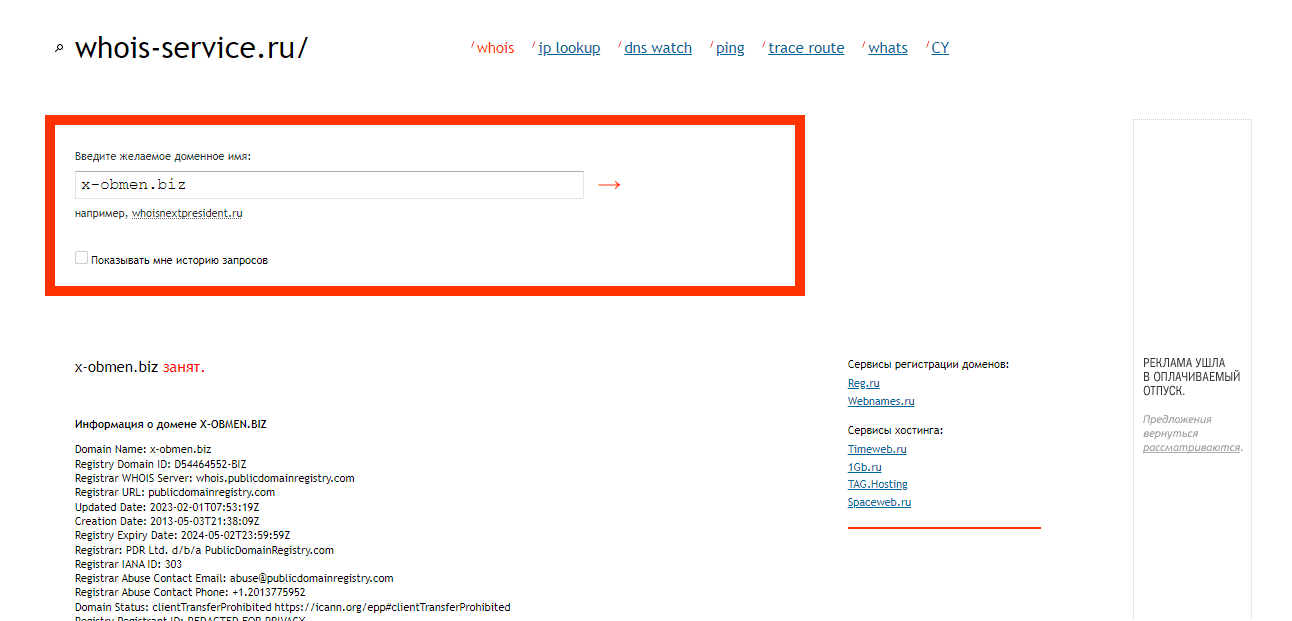This screenshot has height=621, width=1292.
Task: Open the CY tool link
Action: [x=940, y=48]
